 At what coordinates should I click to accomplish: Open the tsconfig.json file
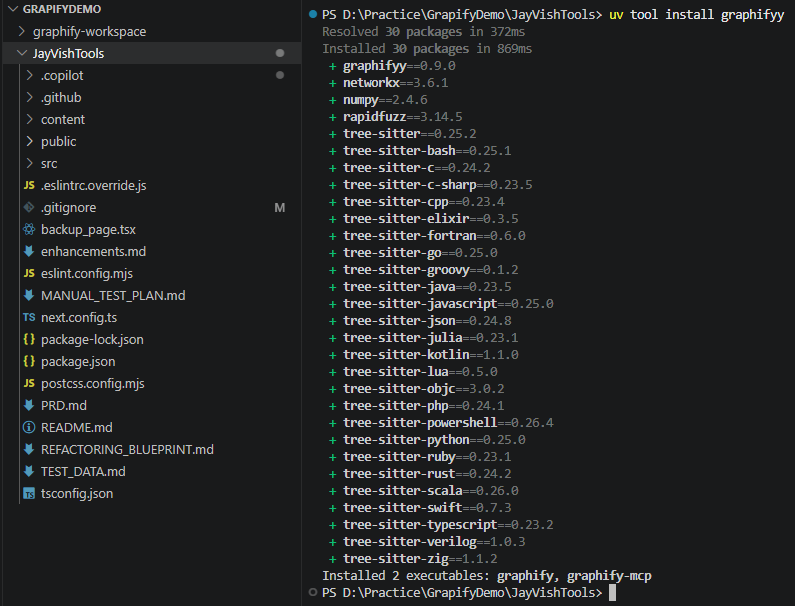pos(77,494)
